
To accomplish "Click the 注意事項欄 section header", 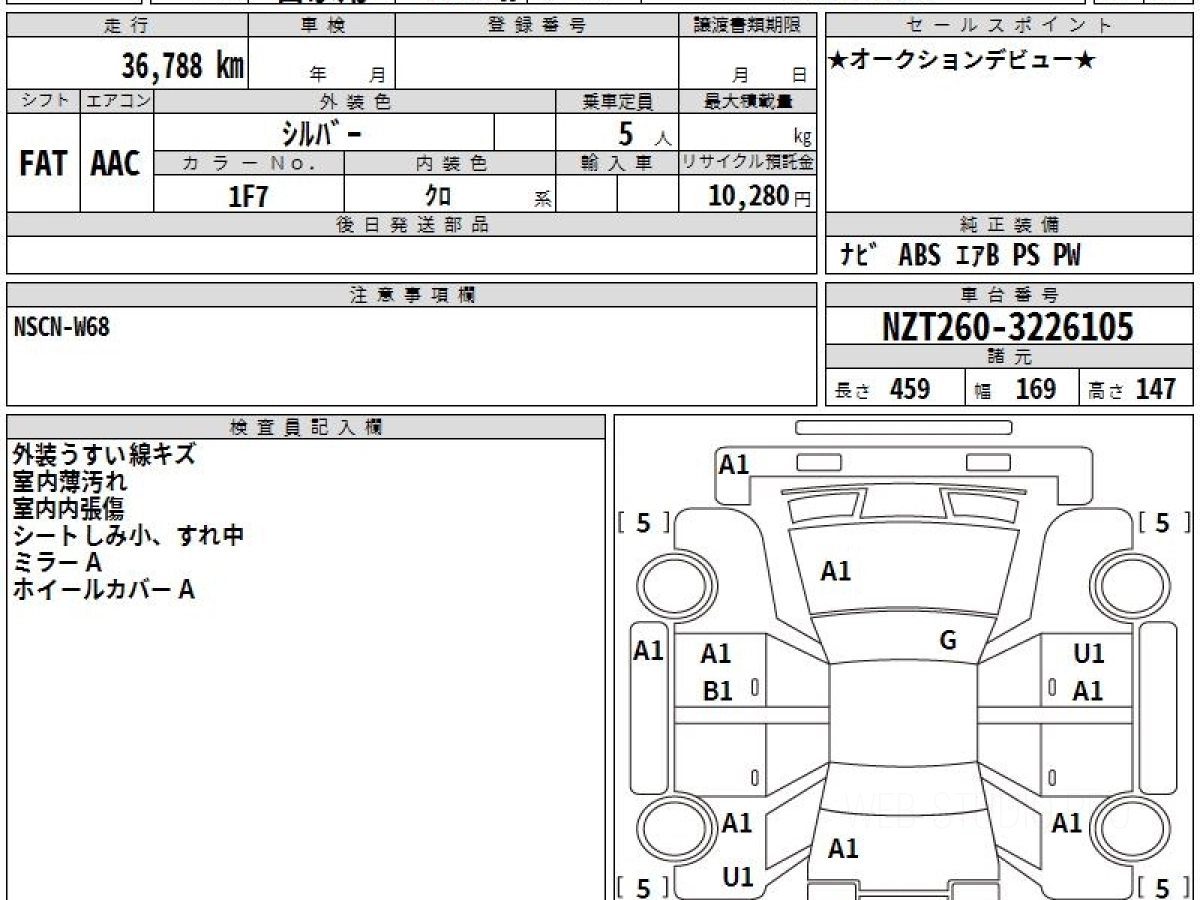I will tap(412, 295).
